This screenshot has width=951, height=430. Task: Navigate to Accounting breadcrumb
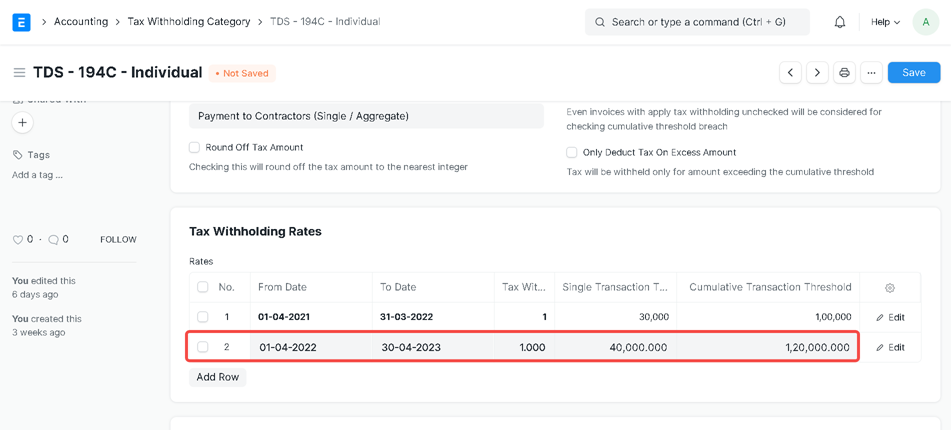pos(82,22)
